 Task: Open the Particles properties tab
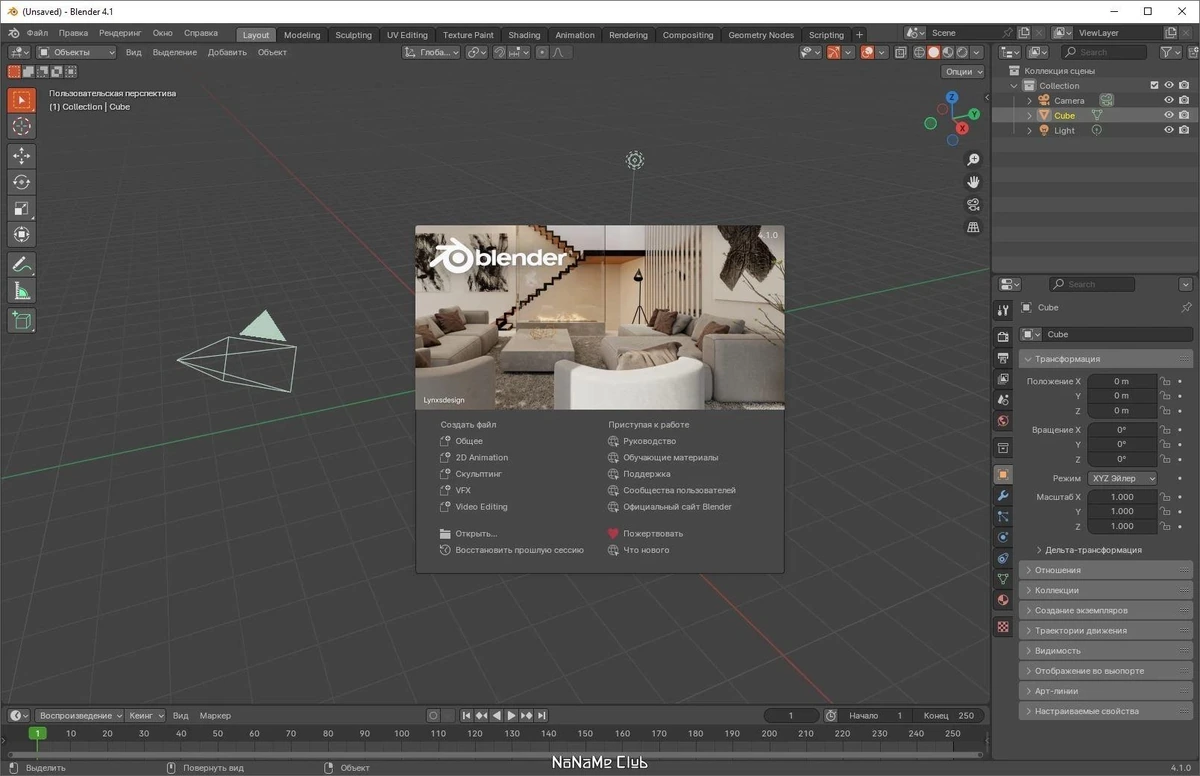click(1003, 516)
